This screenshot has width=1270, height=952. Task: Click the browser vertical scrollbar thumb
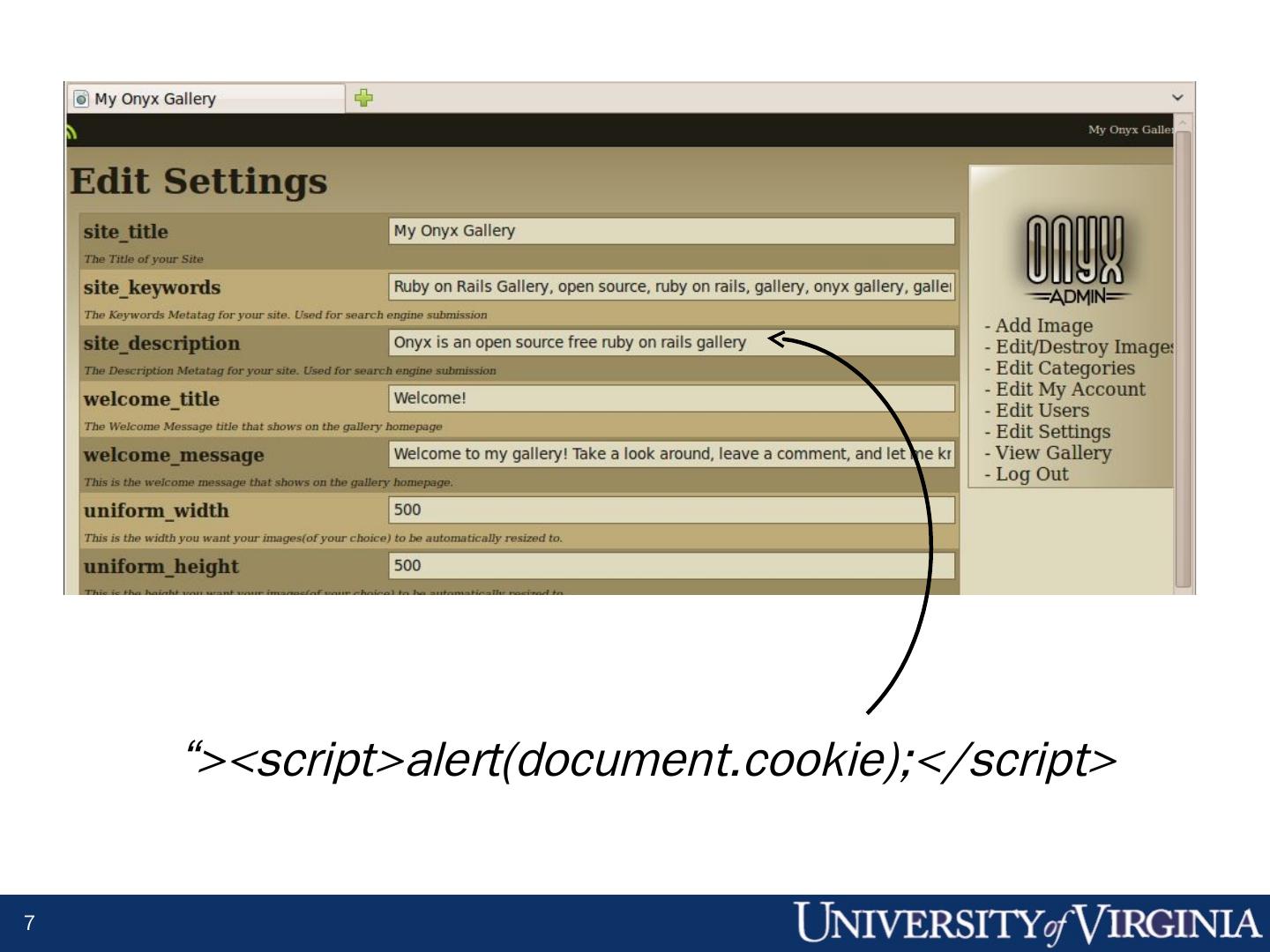(1183, 359)
